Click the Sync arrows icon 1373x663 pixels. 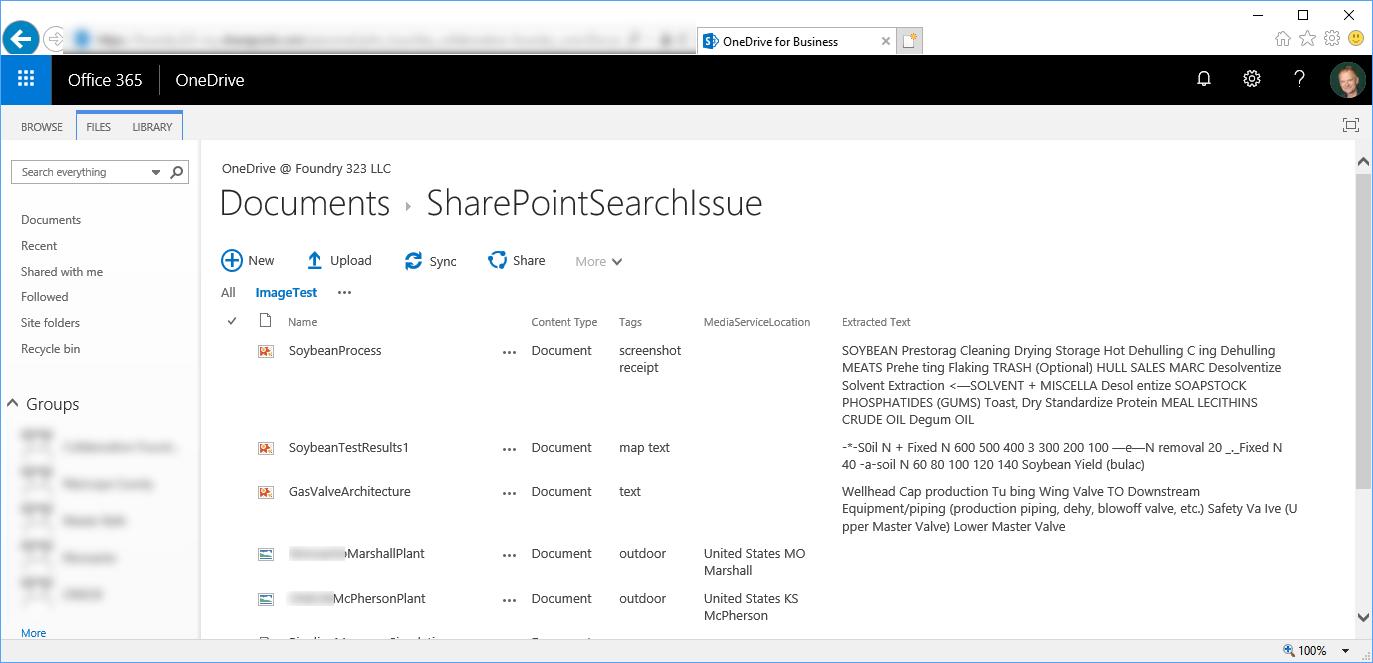(413, 261)
